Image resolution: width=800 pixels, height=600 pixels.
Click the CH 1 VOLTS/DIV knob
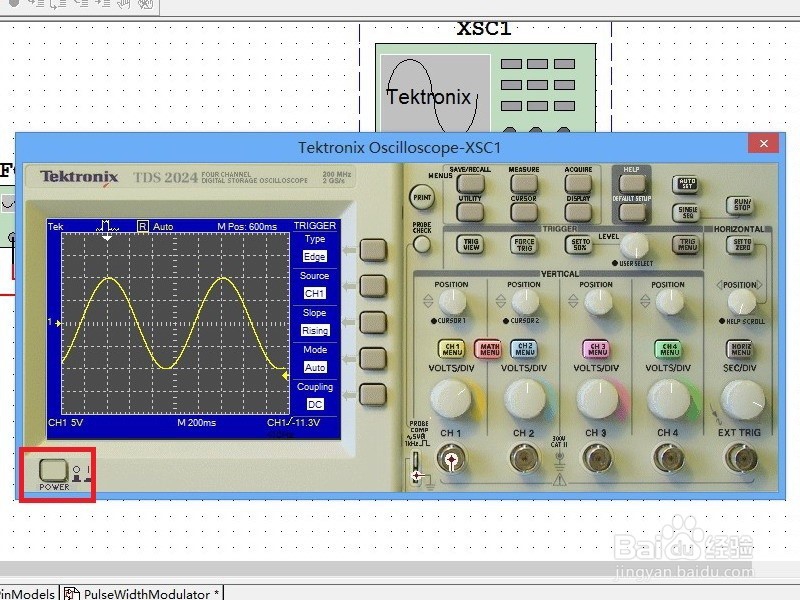pyautogui.click(x=452, y=400)
